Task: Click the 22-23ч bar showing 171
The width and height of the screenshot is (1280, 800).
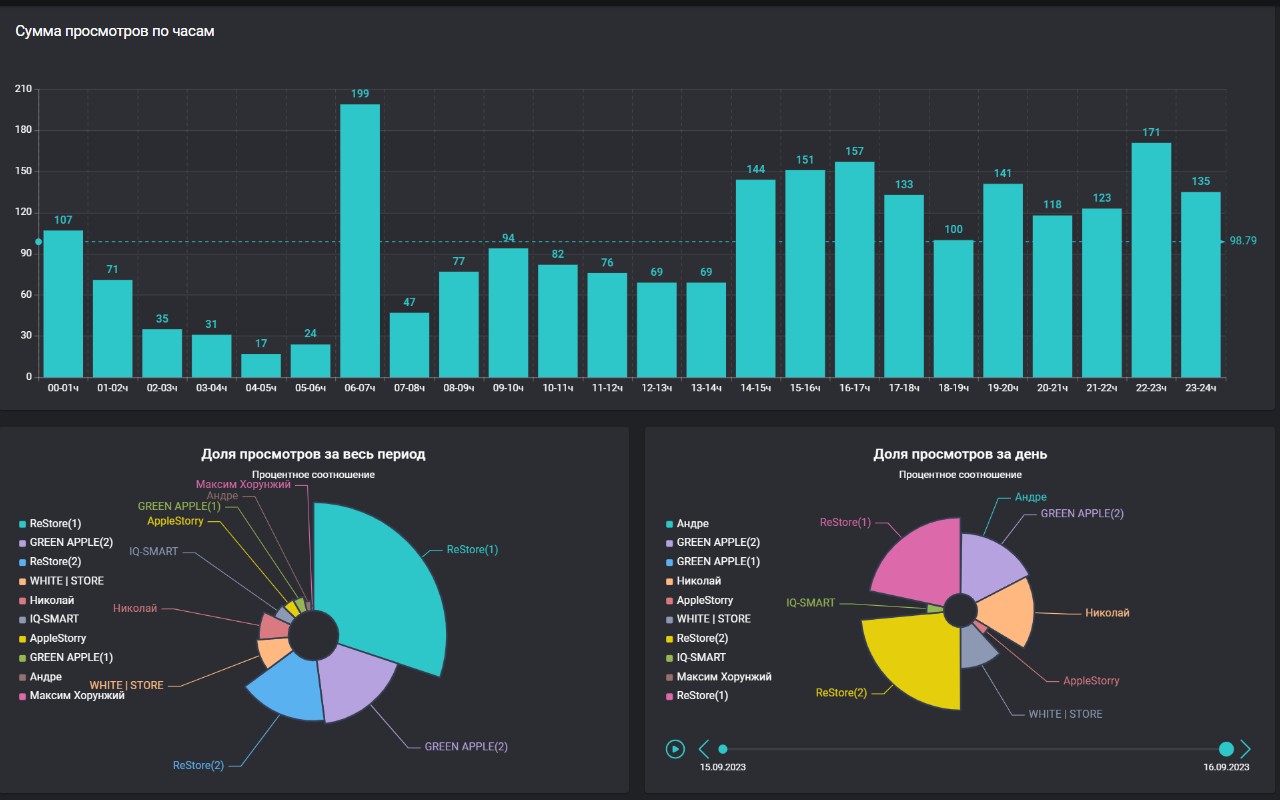Action: (1151, 260)
